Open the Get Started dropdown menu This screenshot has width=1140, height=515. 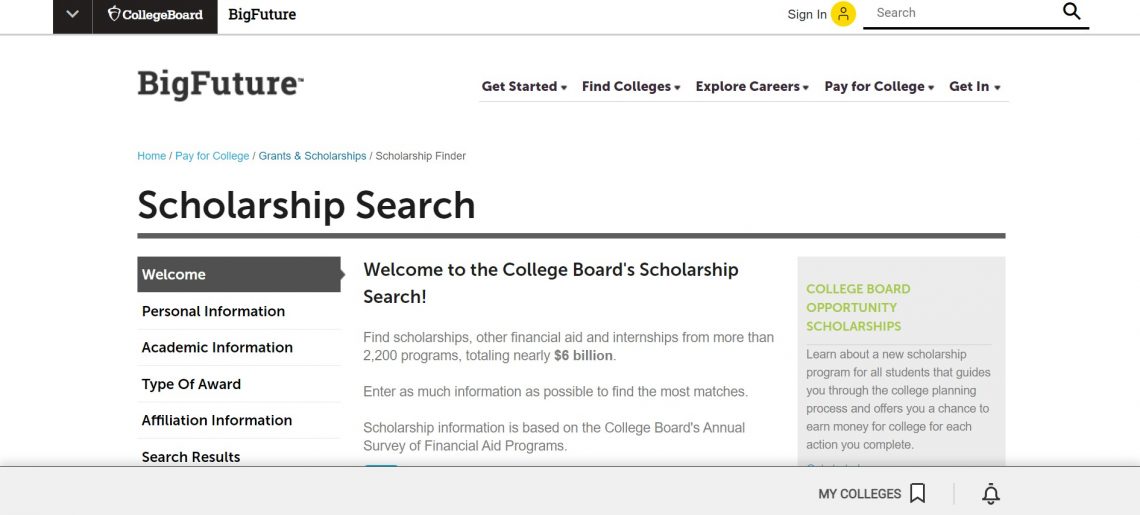coord(524,87)
